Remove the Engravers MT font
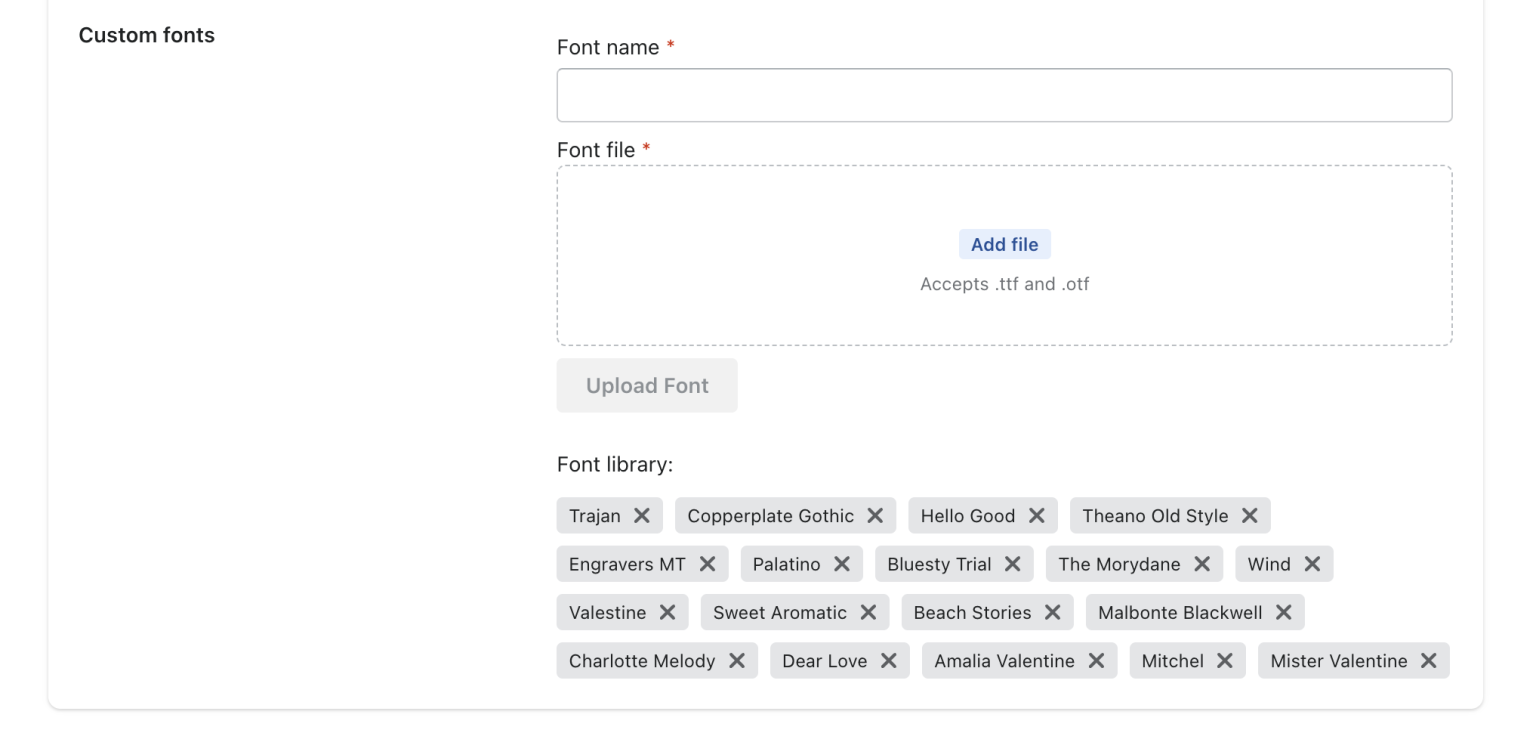 tap(710, 563)
